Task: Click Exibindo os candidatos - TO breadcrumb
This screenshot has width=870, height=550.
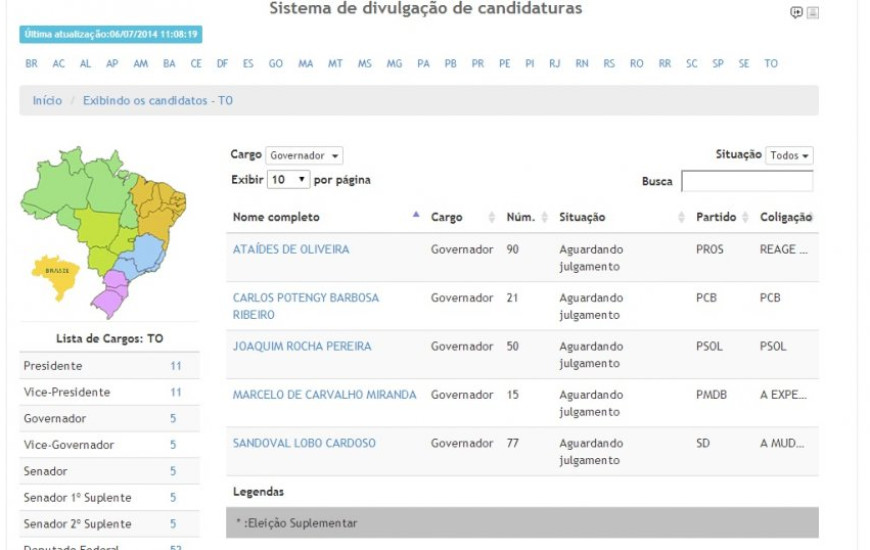Action: tap(158, 100)
